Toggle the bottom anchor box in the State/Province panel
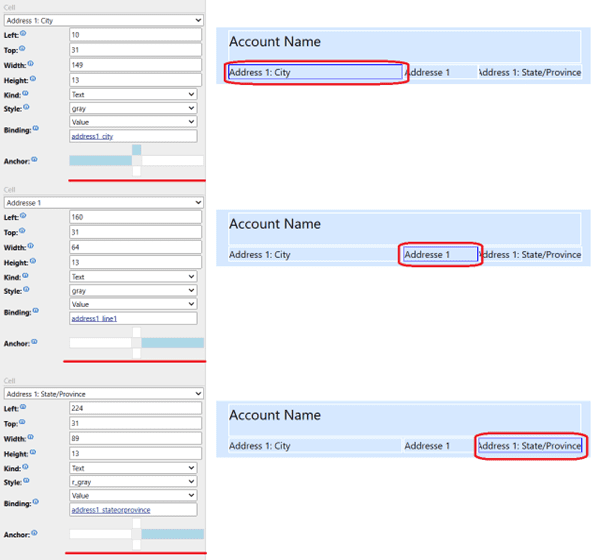 point(137,545)
